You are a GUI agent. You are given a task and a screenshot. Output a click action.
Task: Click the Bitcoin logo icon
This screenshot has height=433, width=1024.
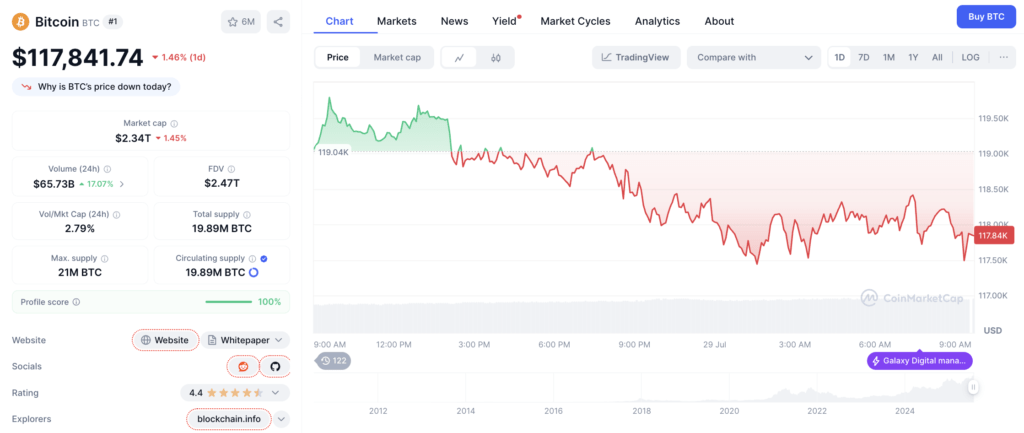point(20,22)
